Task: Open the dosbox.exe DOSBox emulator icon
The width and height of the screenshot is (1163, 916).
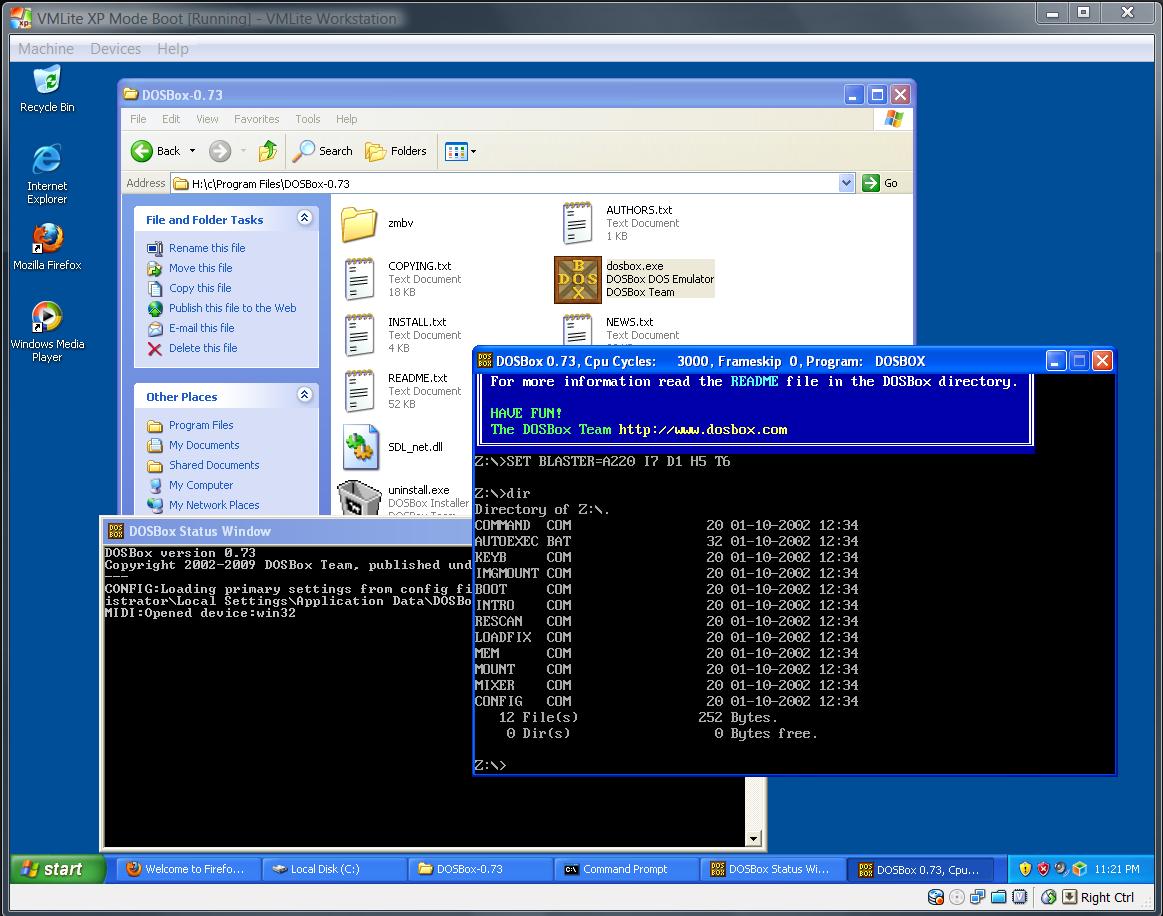Action: pos(578,280)
